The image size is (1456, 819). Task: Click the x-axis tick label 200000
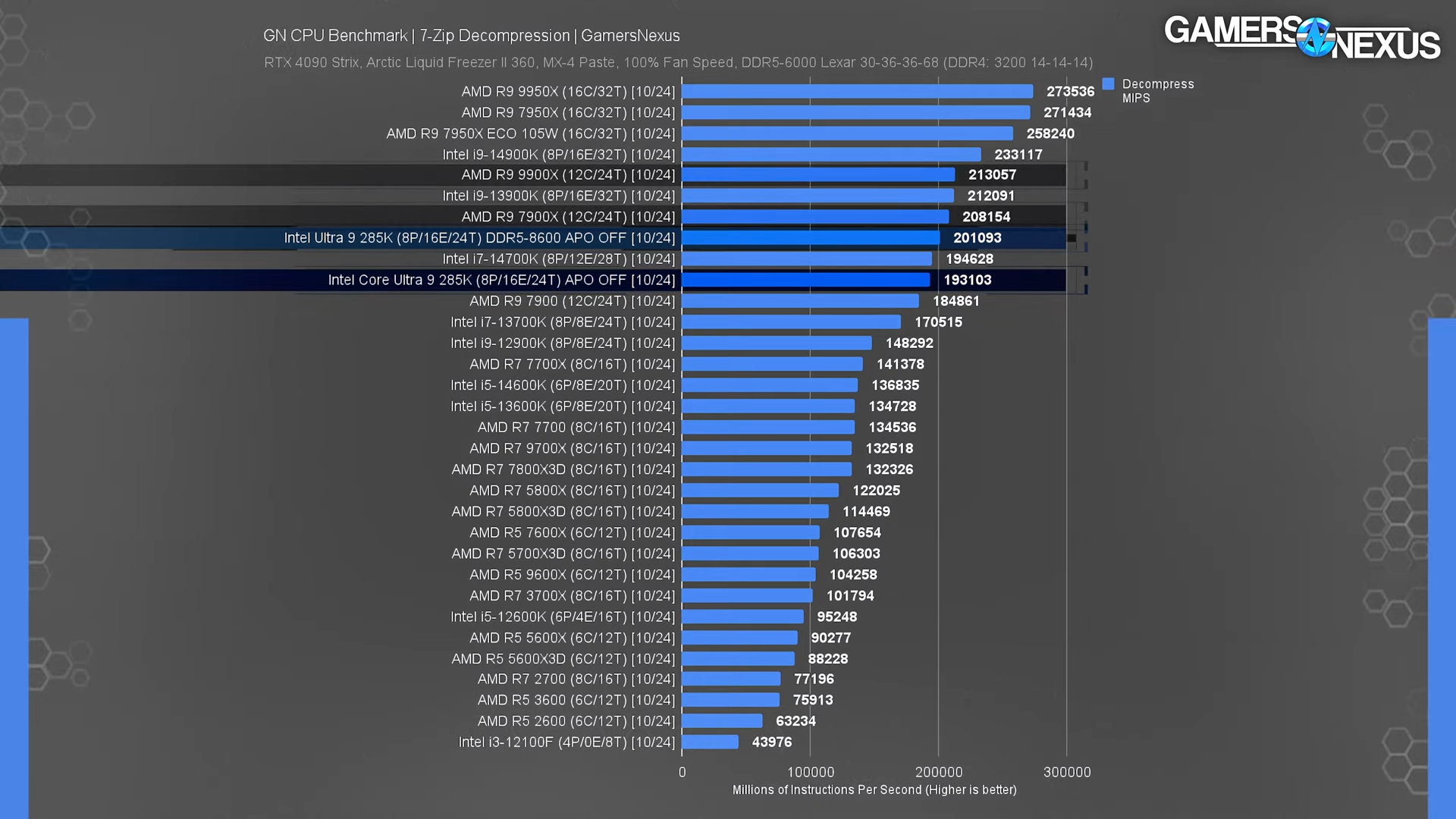click(939, 772)
